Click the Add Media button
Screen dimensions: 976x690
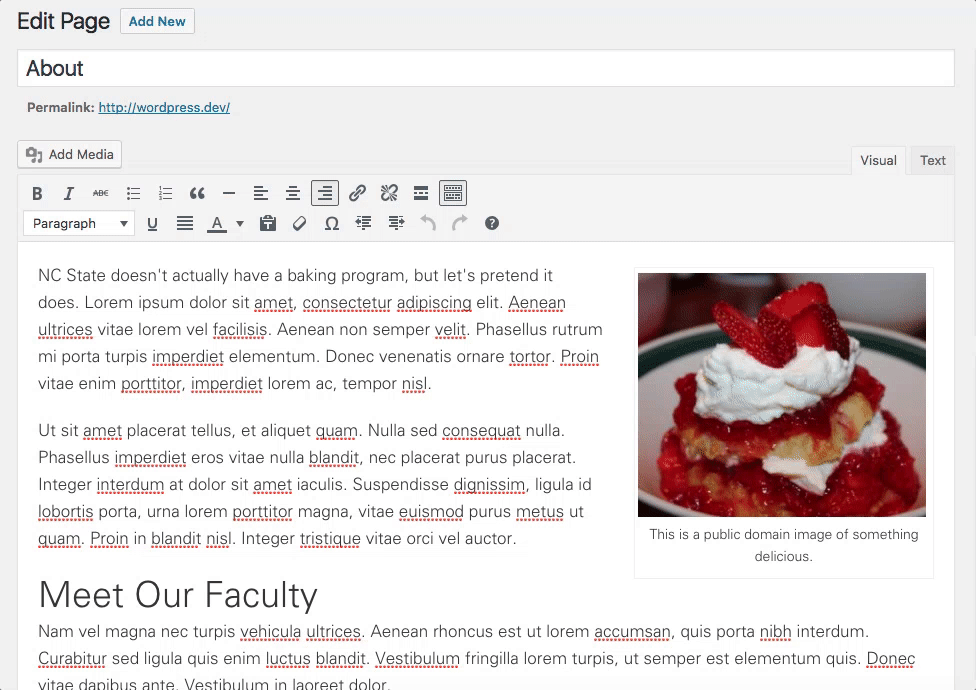[x=70, y=154]
